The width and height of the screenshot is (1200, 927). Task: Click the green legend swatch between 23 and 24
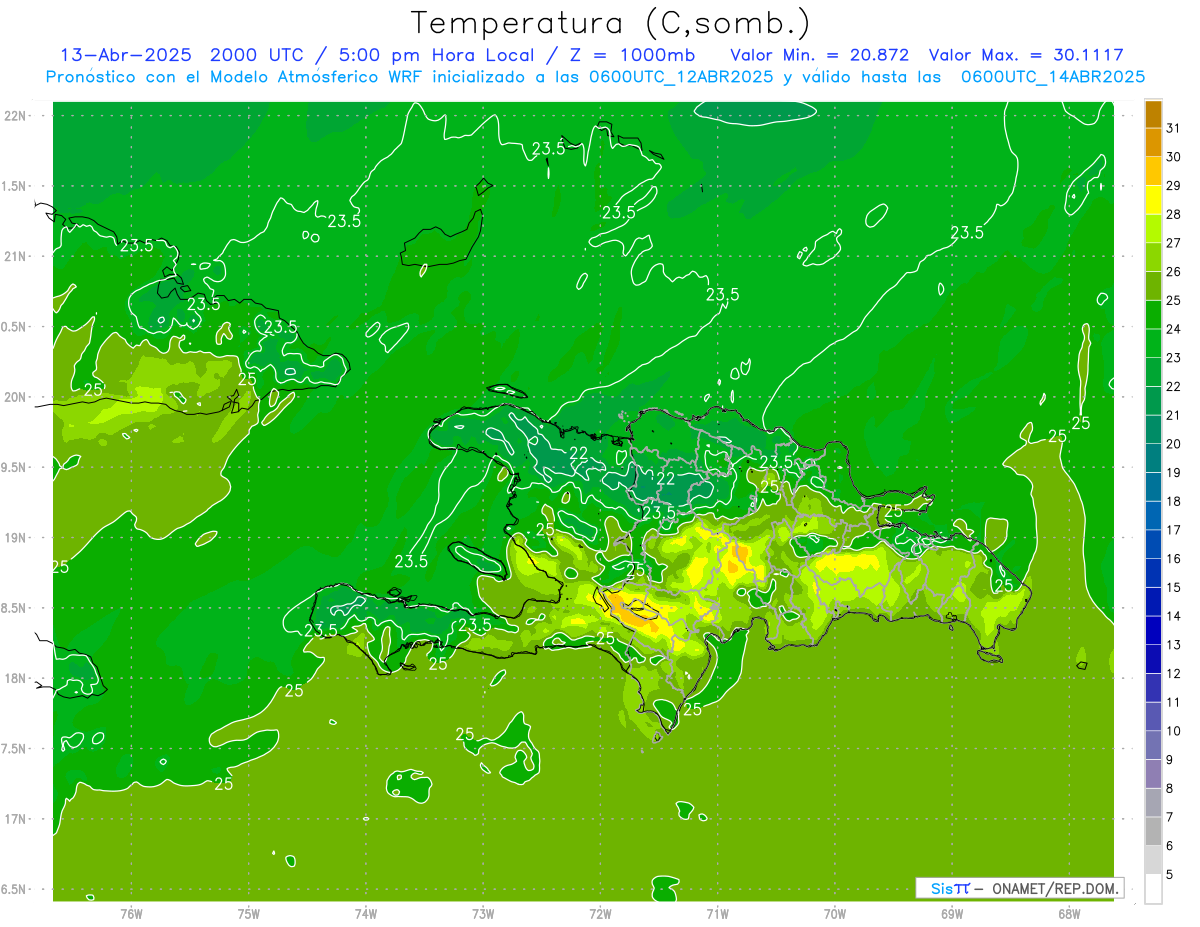pos(1153,344)
